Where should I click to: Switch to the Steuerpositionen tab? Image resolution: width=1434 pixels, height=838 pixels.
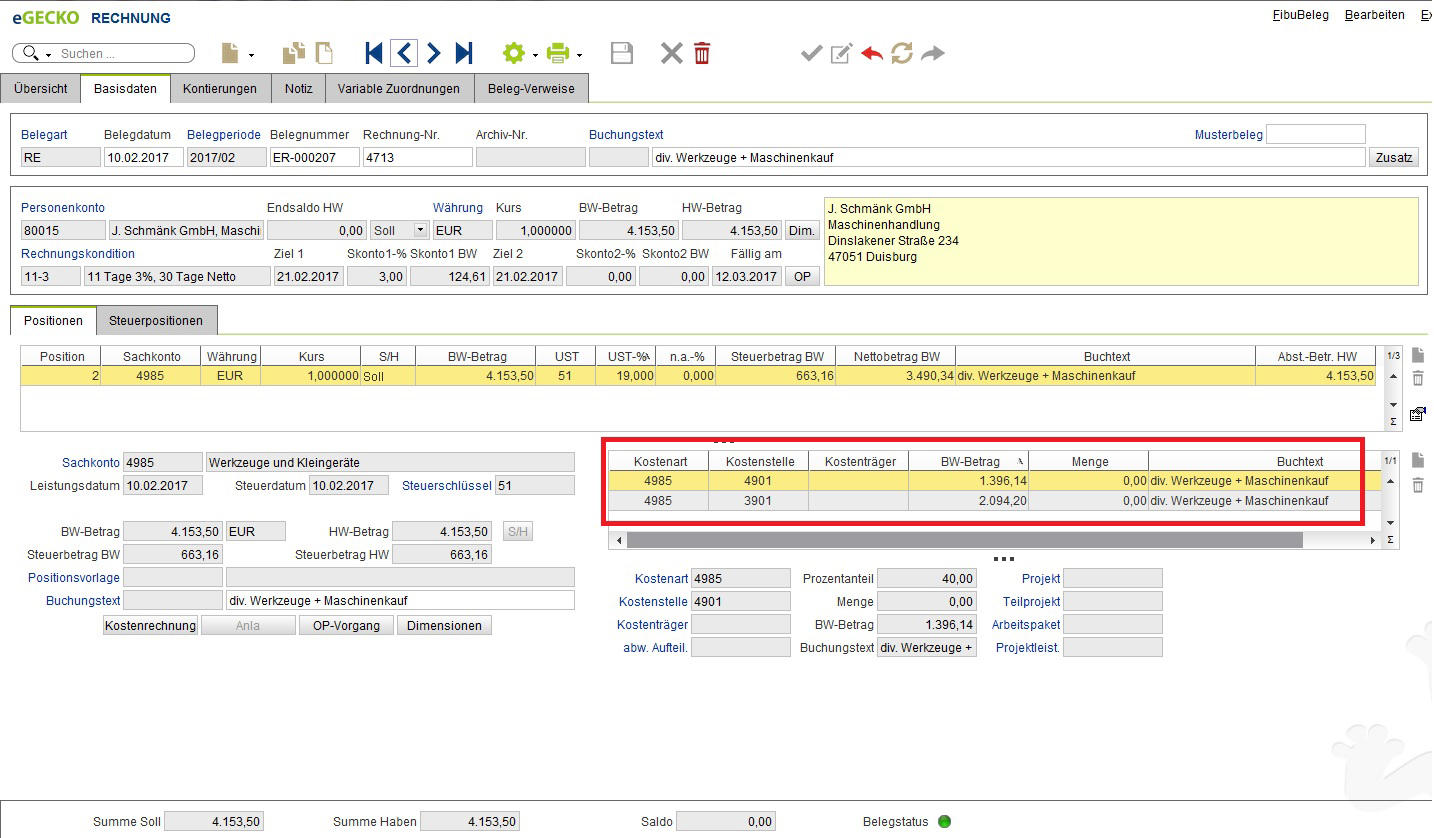point(156,321)
